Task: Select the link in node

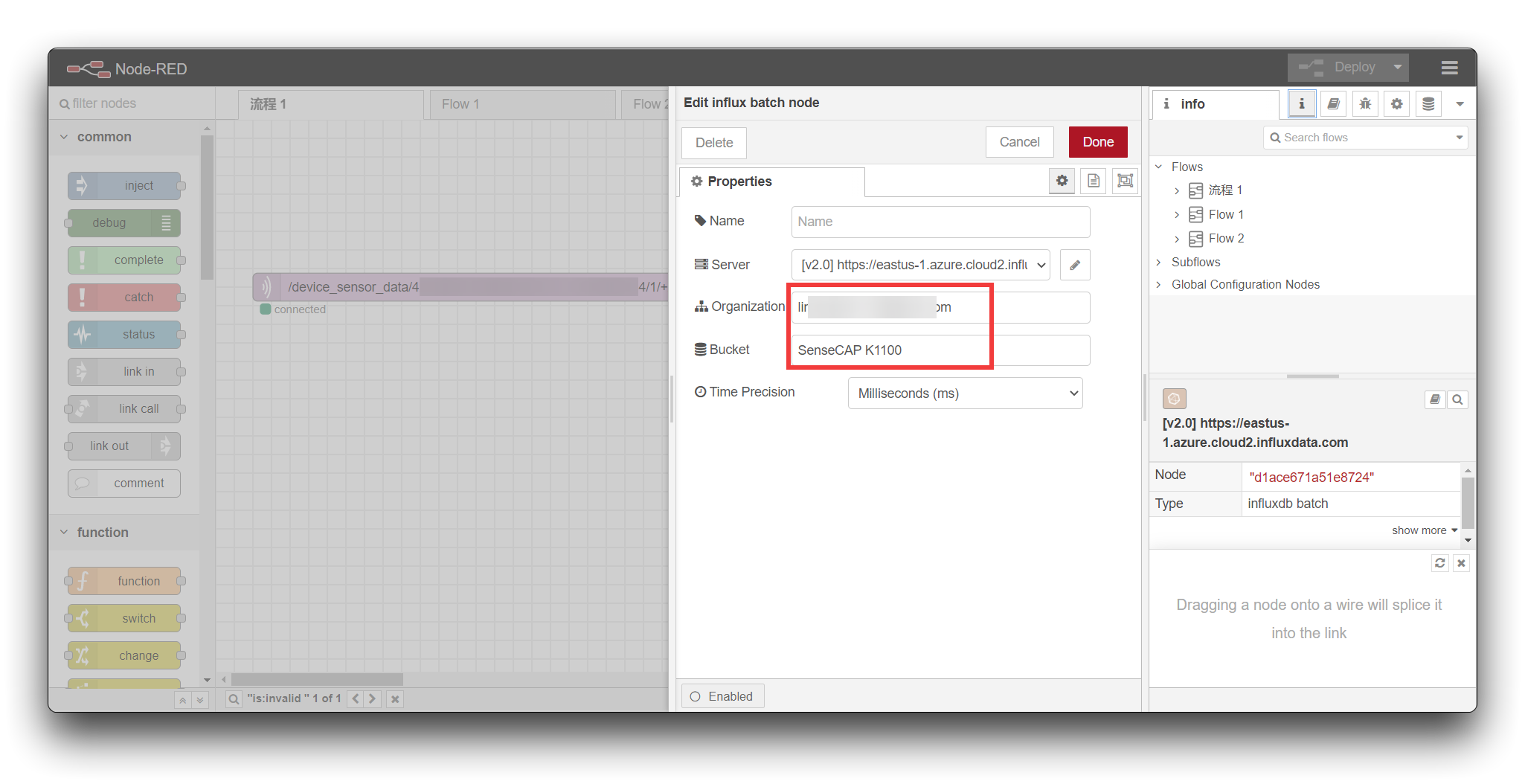Action: (125, 372)
